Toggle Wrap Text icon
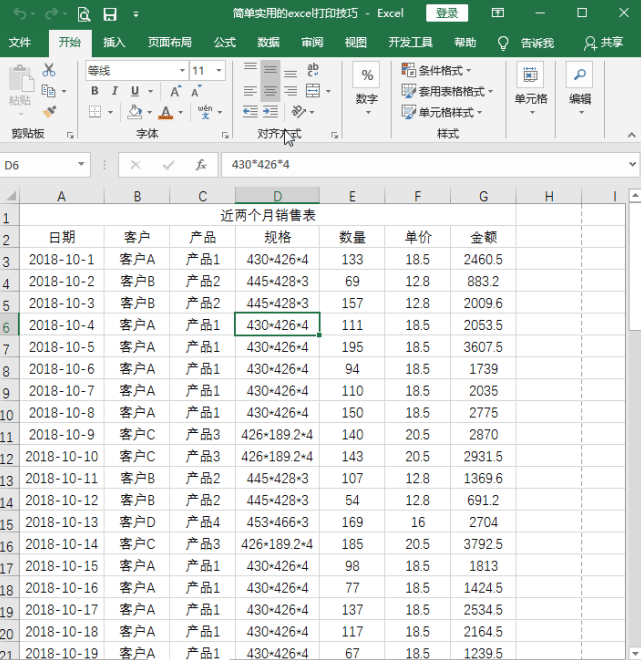This screenshot has width=641, height=660. 313,70
